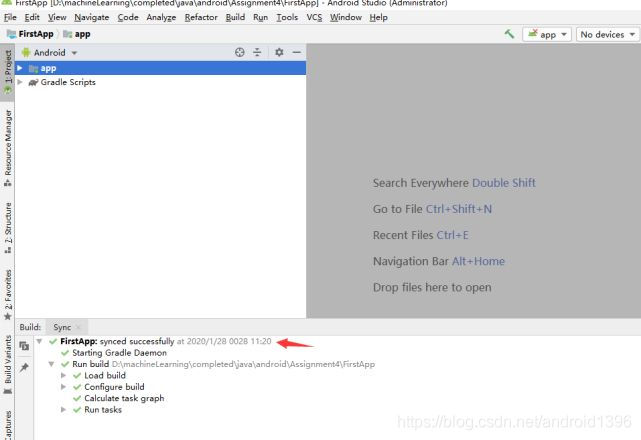641x440 pixels.
Task: Toggle the 1: Project side tab
Action: tap(7, 72)
